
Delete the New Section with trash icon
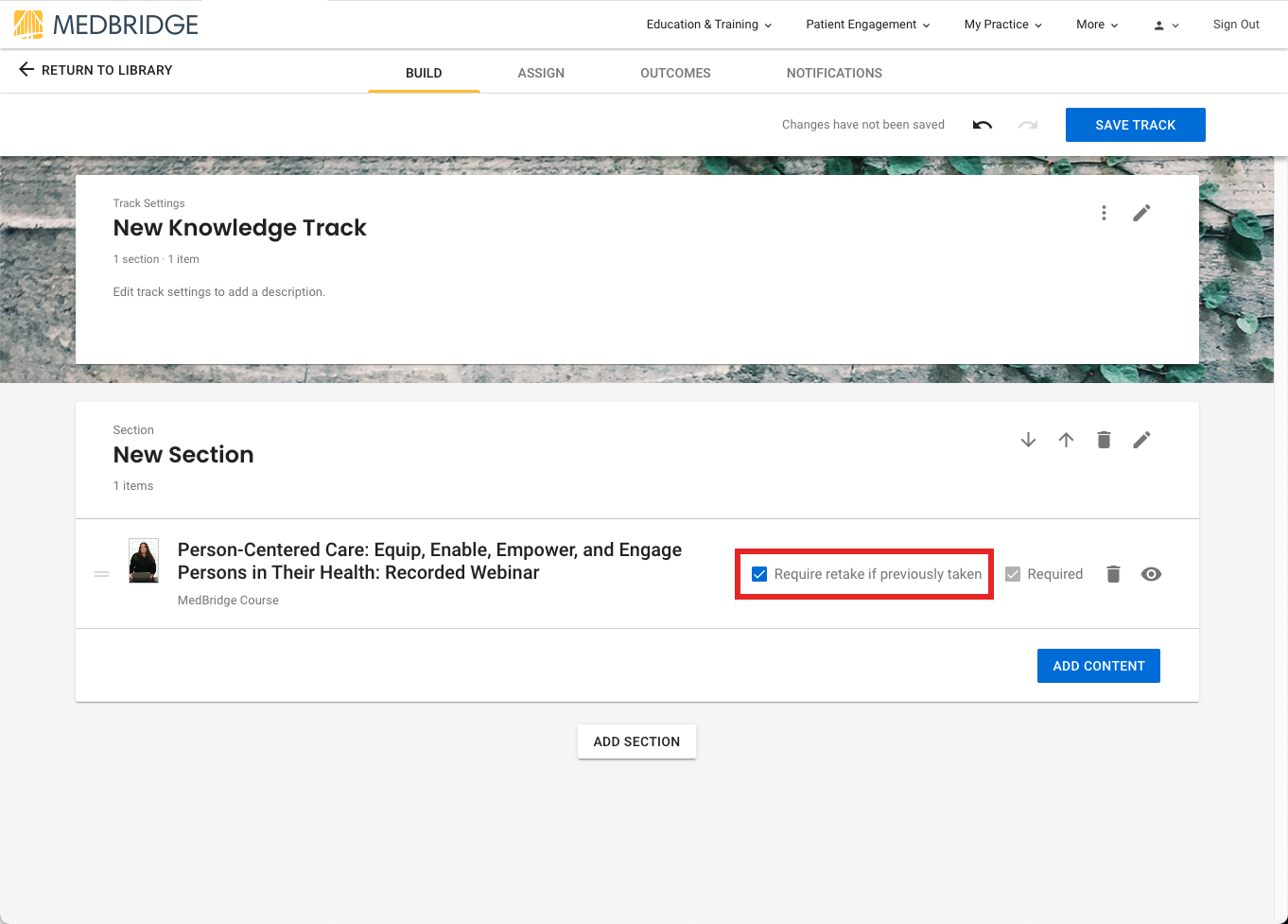click(x=1104, y=440)
